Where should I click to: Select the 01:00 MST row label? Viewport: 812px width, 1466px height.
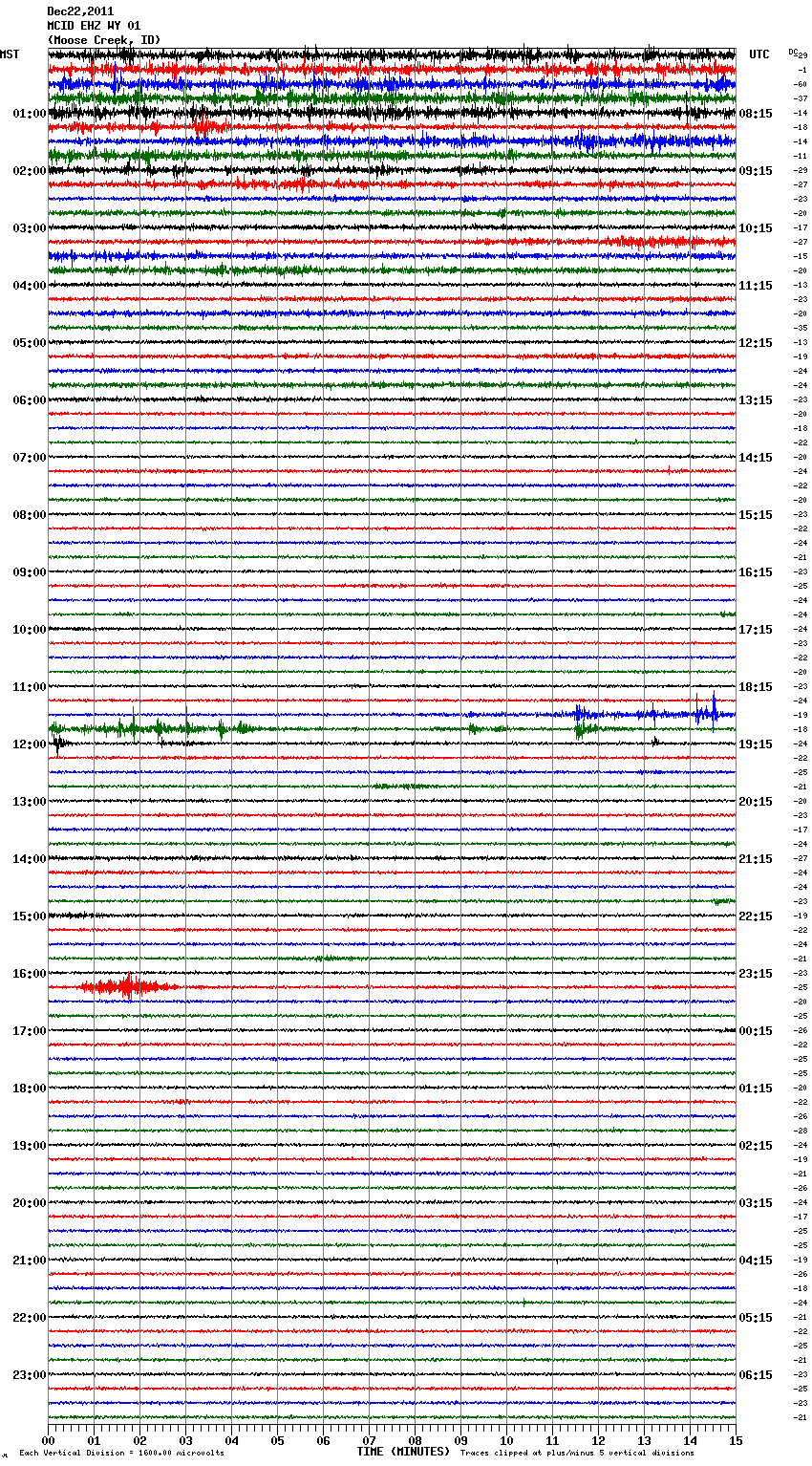point(30,114)
